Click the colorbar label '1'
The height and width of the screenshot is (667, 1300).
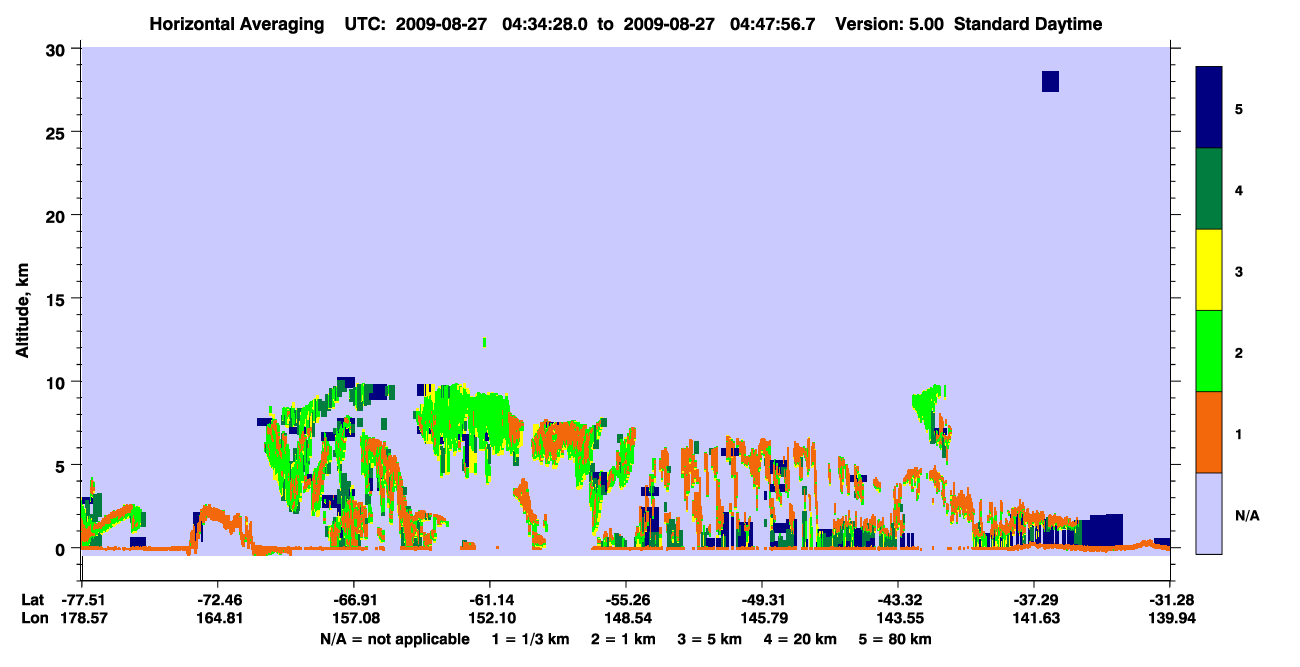[1239, 433]
